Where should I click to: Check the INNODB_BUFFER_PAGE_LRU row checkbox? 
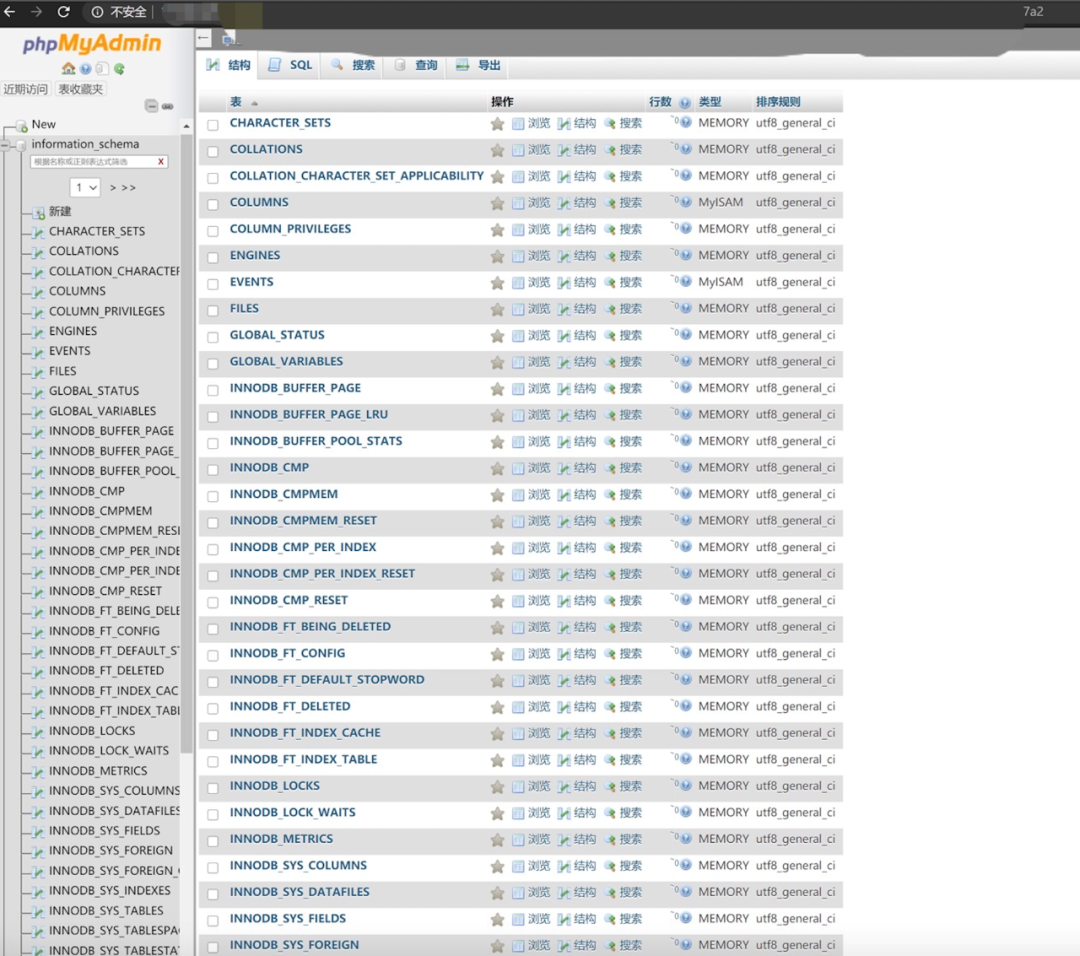pyautogui.click(x=213, y=416)
